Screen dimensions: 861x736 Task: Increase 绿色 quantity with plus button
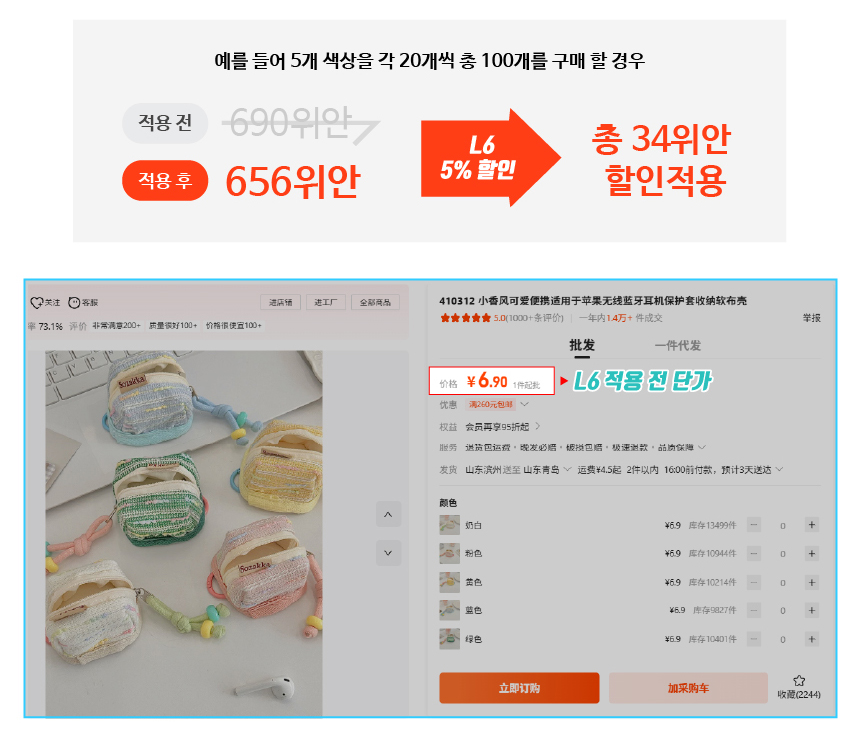(812, 639)
